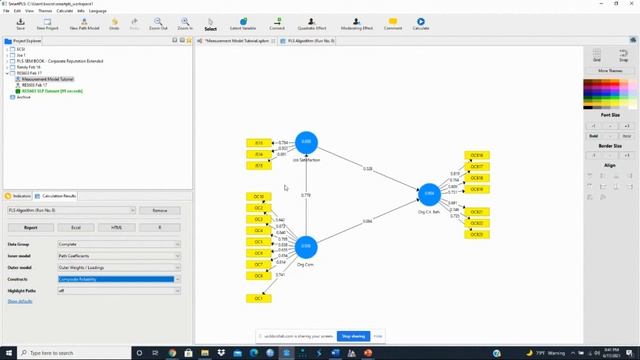Viewport: 640px width, 360px height.
Task: Click the Save toolbar icon
Action: (20, 24)
